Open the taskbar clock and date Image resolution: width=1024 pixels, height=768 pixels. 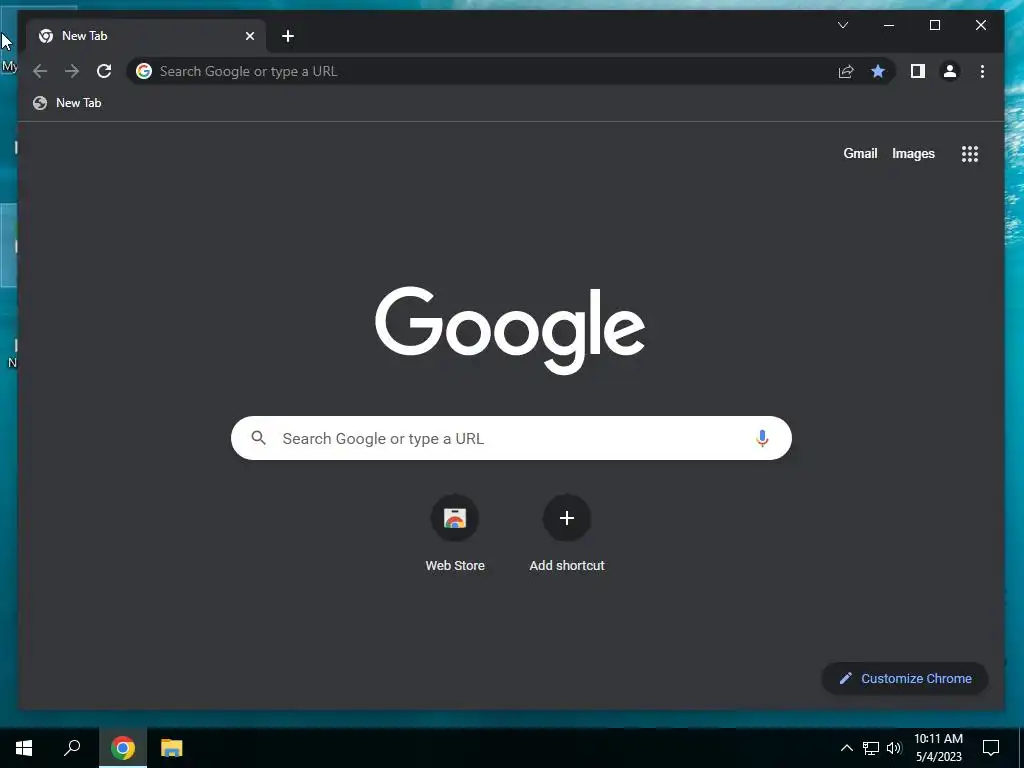tap(938, 748)
